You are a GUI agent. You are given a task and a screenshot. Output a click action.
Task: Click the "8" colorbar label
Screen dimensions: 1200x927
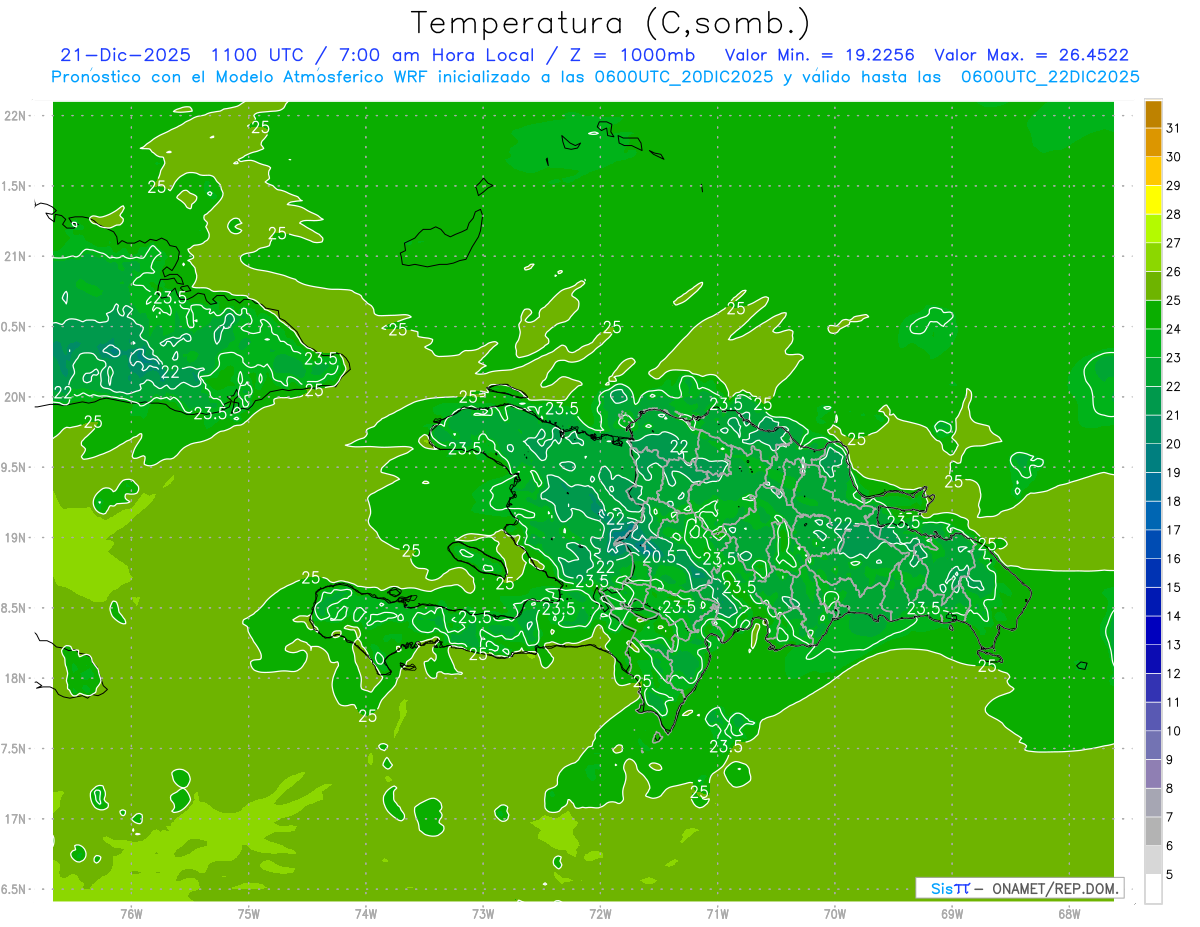1170,789
